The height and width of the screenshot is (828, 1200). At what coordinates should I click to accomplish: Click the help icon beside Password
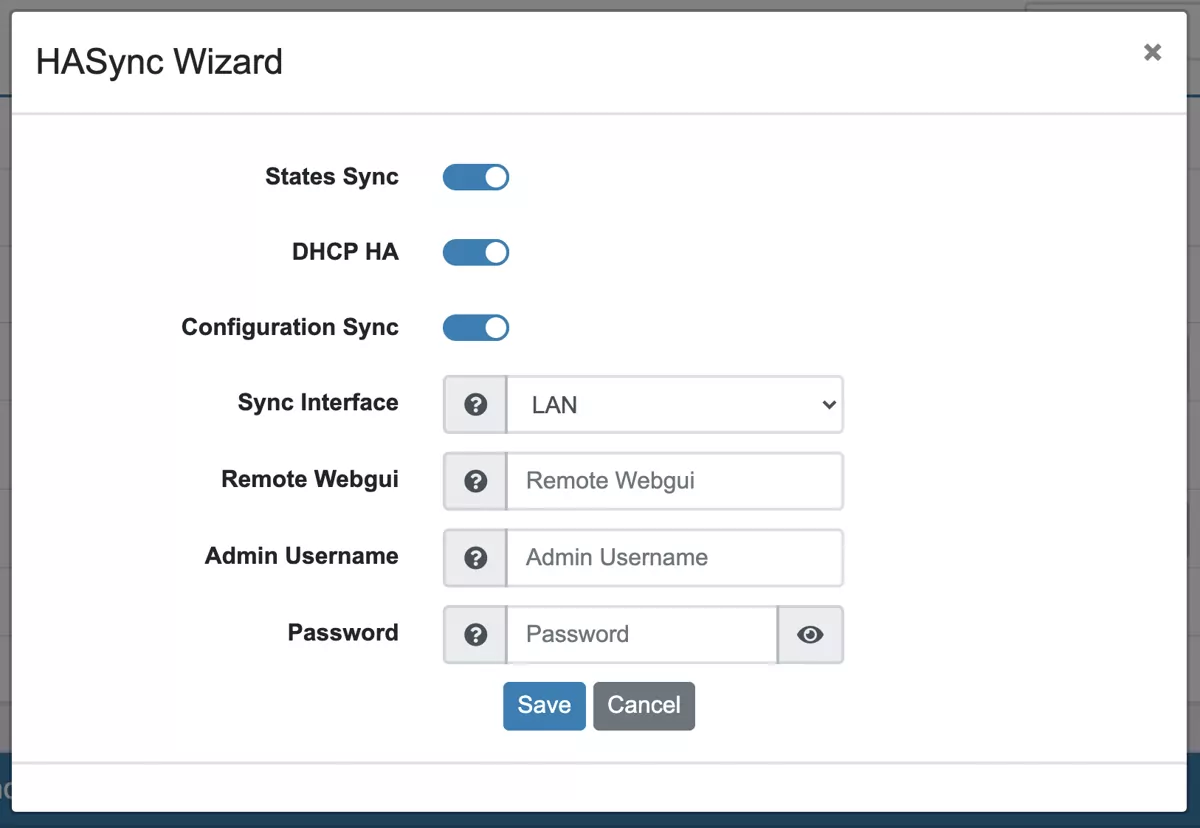(x=474, y=634)
